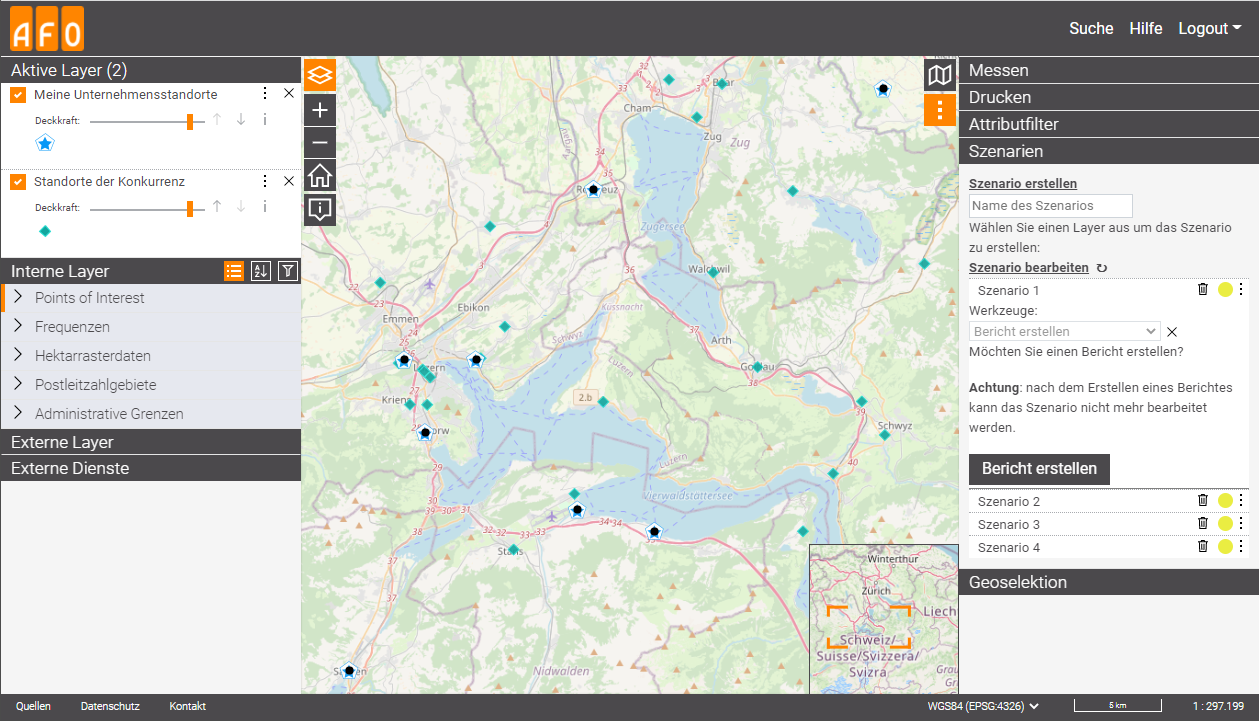Click the yellow swatch for Szenario 3
The width and height of the screenshot is (1259, 721).
coord(1225,524)
